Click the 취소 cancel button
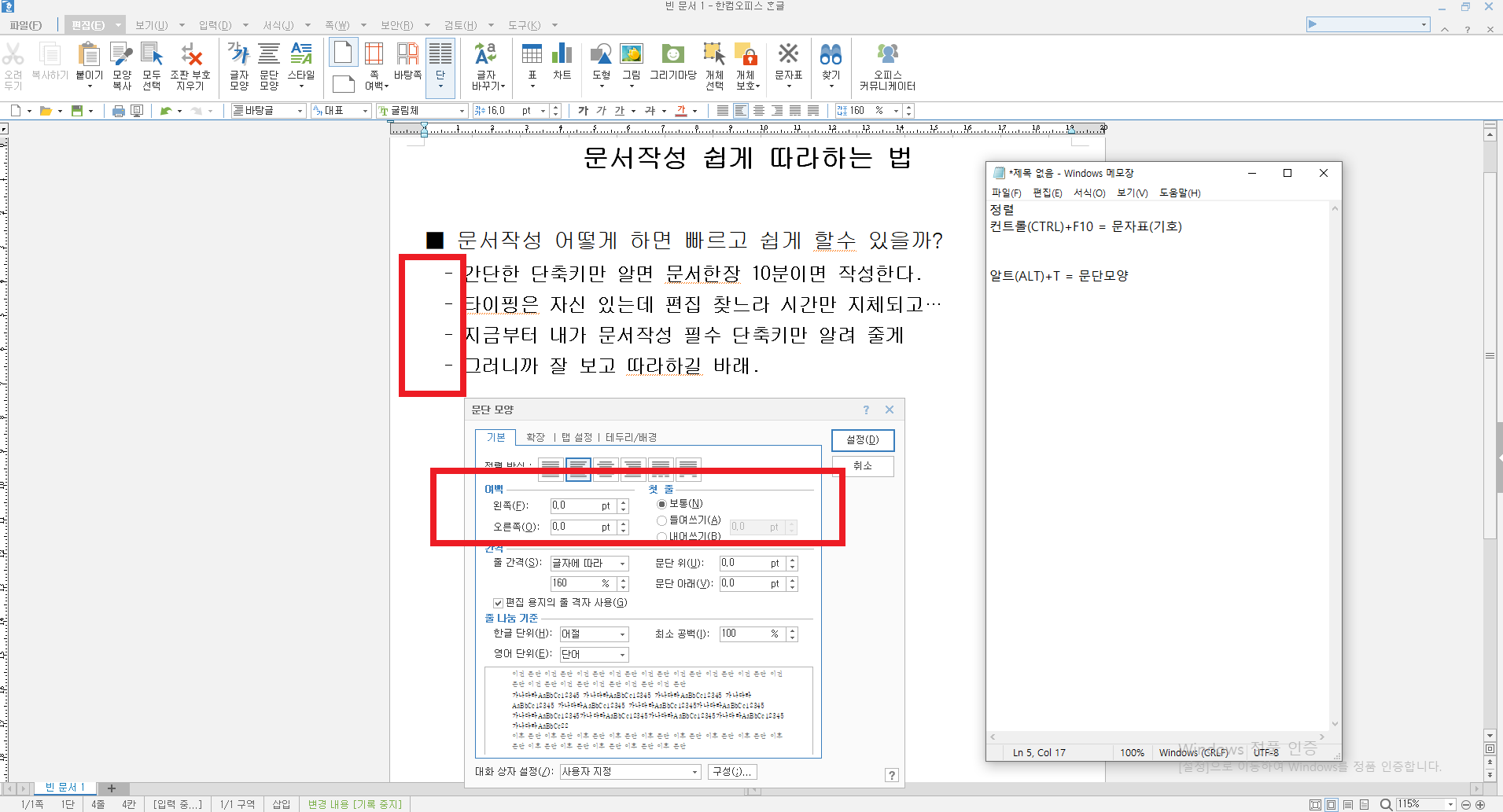The height and width of the screenshot is (812, 1503). pos(863,466)
